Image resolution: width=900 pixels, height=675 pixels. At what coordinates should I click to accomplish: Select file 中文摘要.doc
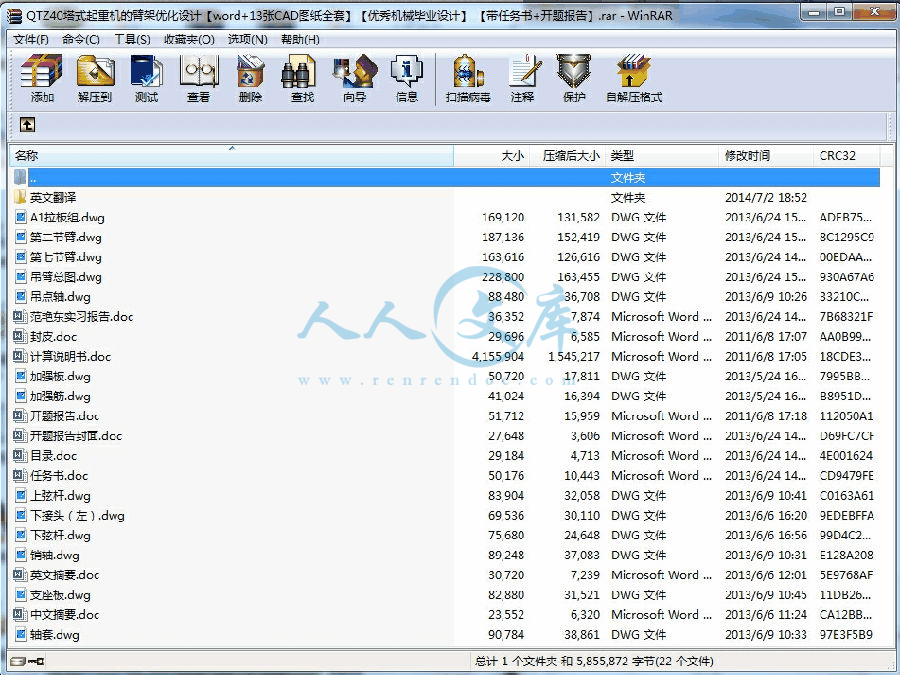click(64, 614)
